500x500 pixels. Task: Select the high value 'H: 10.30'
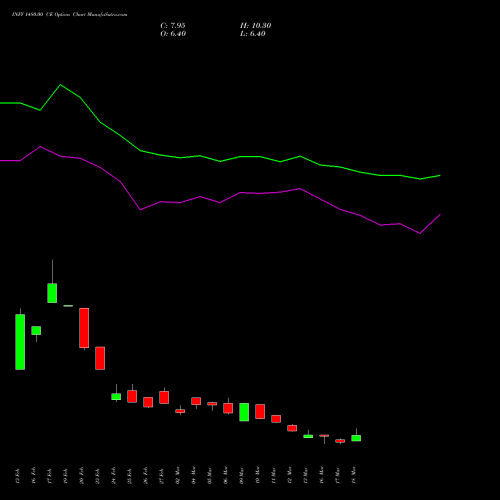click(256, 26)
